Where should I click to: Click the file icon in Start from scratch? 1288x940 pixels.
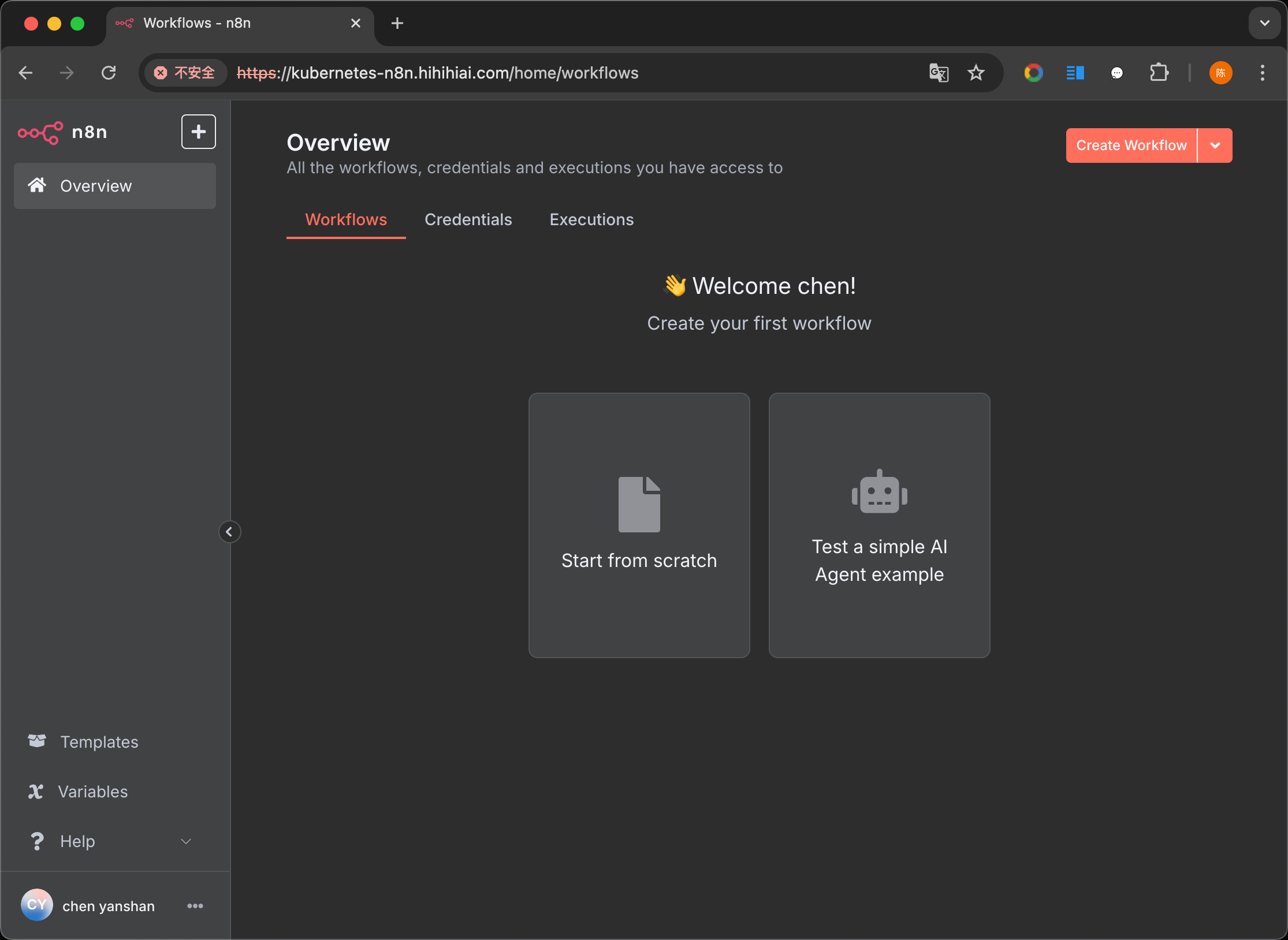tap(639, 505)
